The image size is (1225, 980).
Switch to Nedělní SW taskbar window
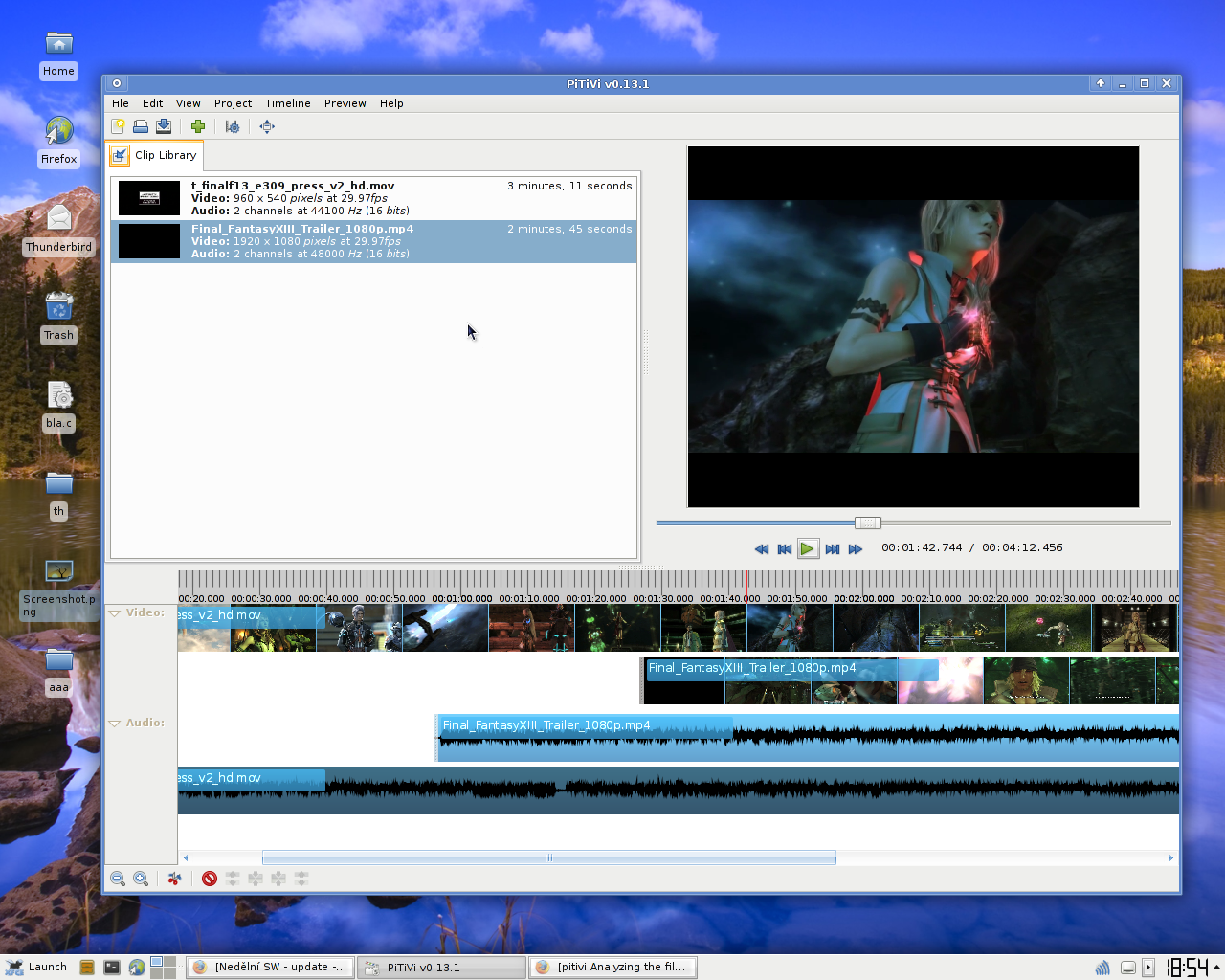[270, 967]
